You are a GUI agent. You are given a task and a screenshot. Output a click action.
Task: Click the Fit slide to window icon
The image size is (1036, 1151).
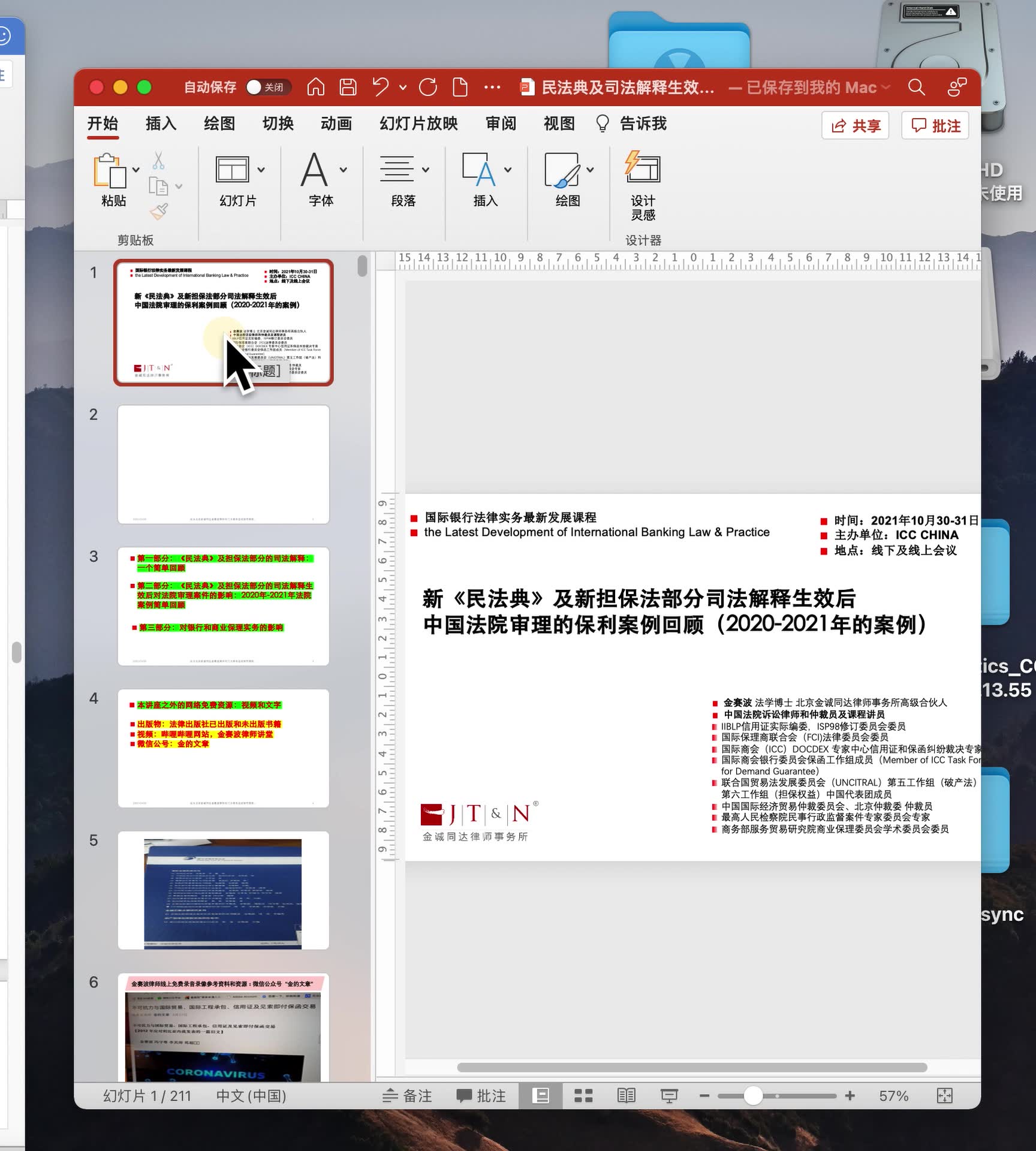click(x=944, y=1096)
